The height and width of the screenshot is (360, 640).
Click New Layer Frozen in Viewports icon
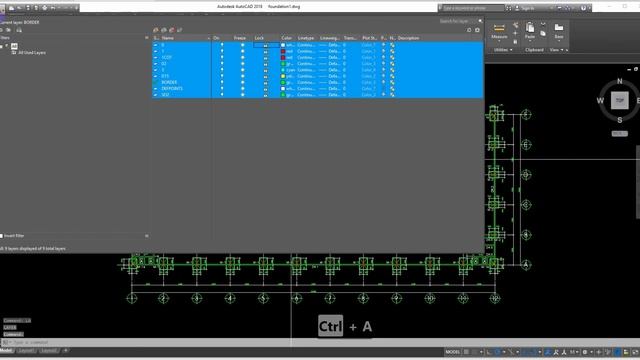coord(164,30)
